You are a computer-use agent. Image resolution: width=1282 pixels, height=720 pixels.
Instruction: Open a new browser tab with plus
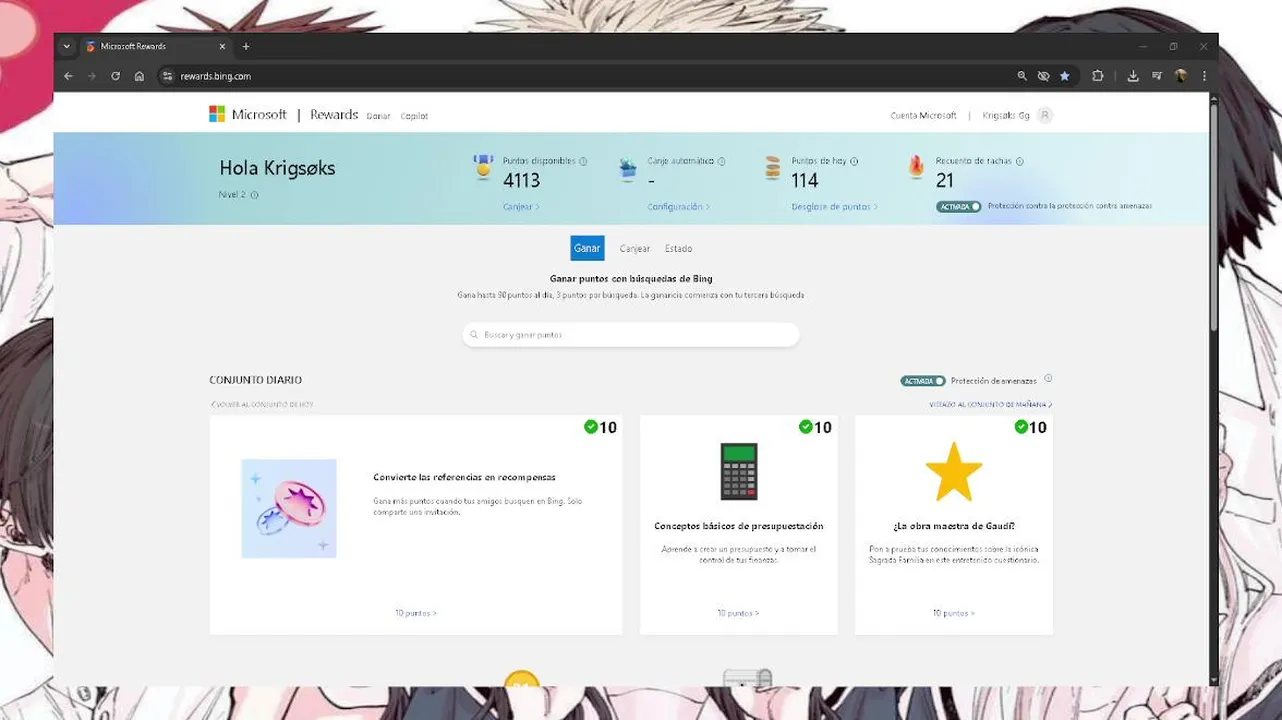click(246, 46)
